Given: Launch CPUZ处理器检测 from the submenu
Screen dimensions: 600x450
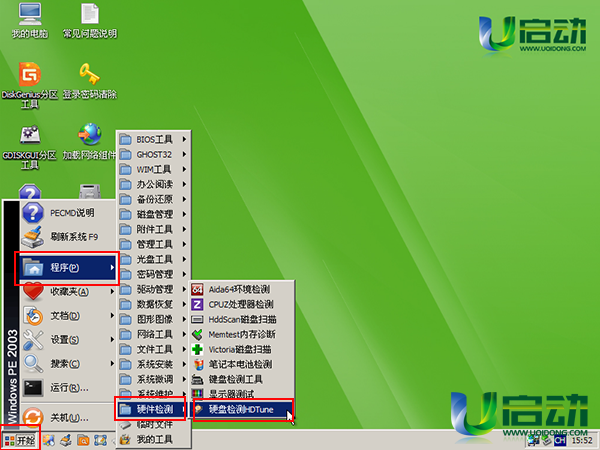Looking at the screenshot, I should tap(242, 304).
